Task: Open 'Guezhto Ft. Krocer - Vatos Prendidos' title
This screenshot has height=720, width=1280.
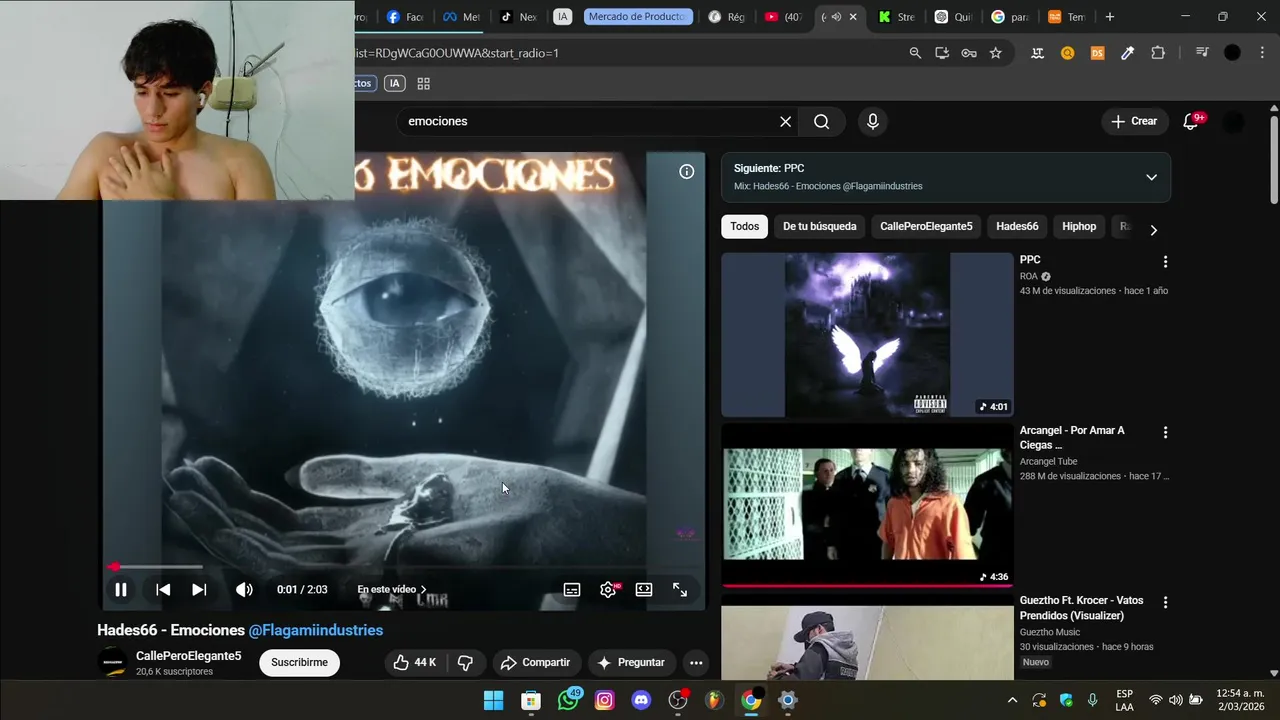Action: [1081, 608]
